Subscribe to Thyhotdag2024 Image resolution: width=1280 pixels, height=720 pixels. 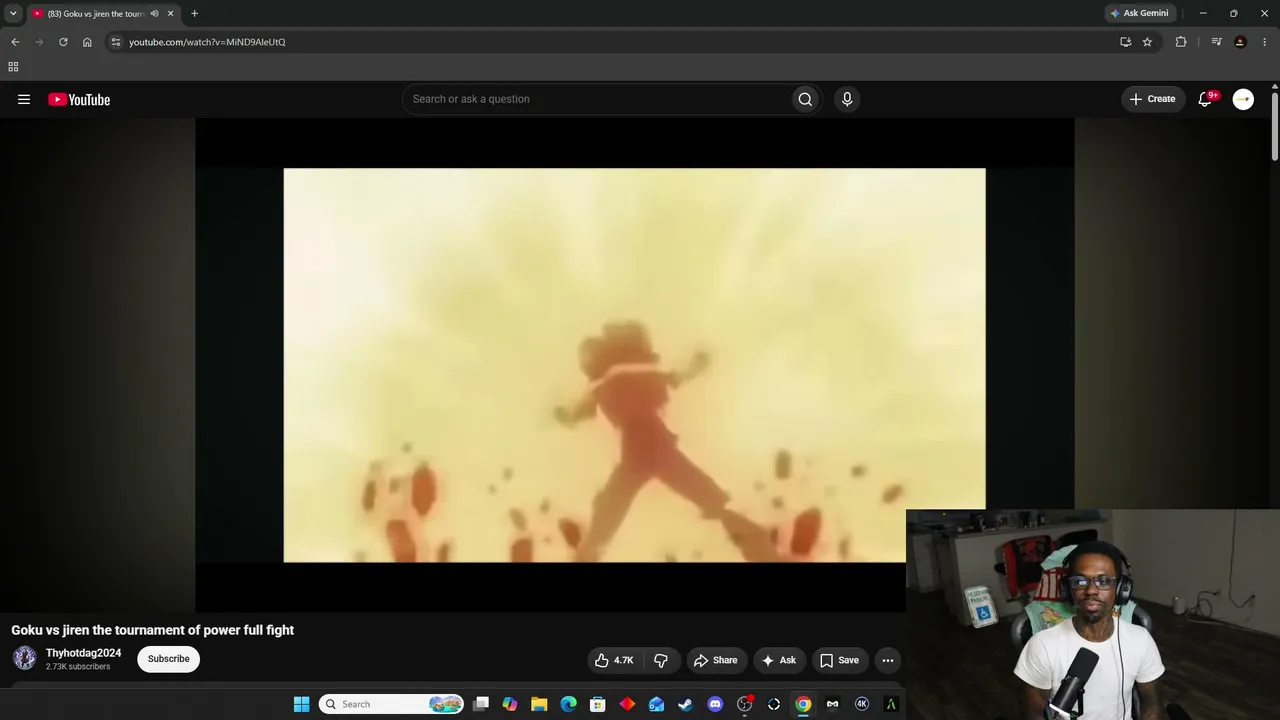coord(168,659)
